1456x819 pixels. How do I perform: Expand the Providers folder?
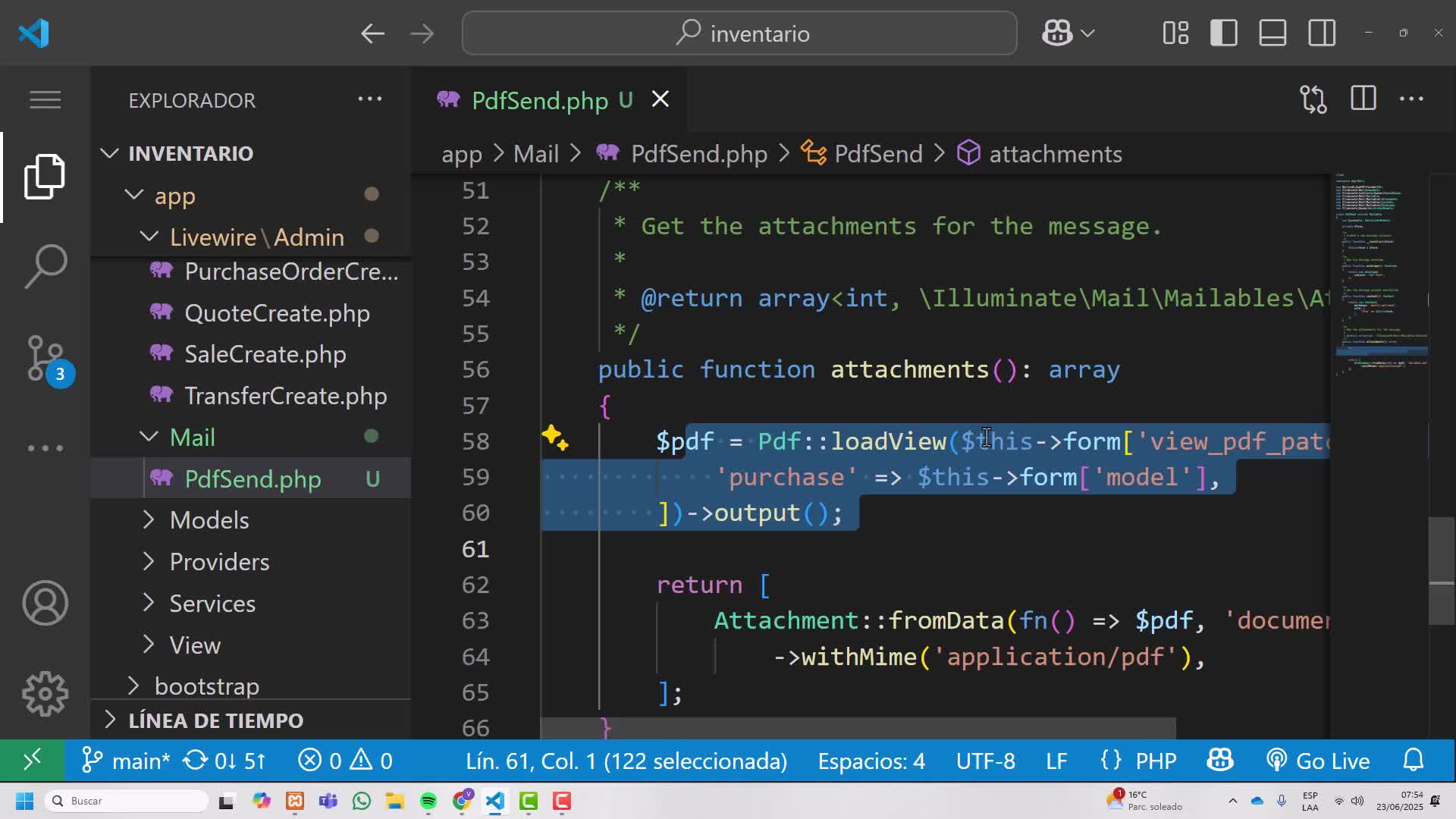coord(250,562)
